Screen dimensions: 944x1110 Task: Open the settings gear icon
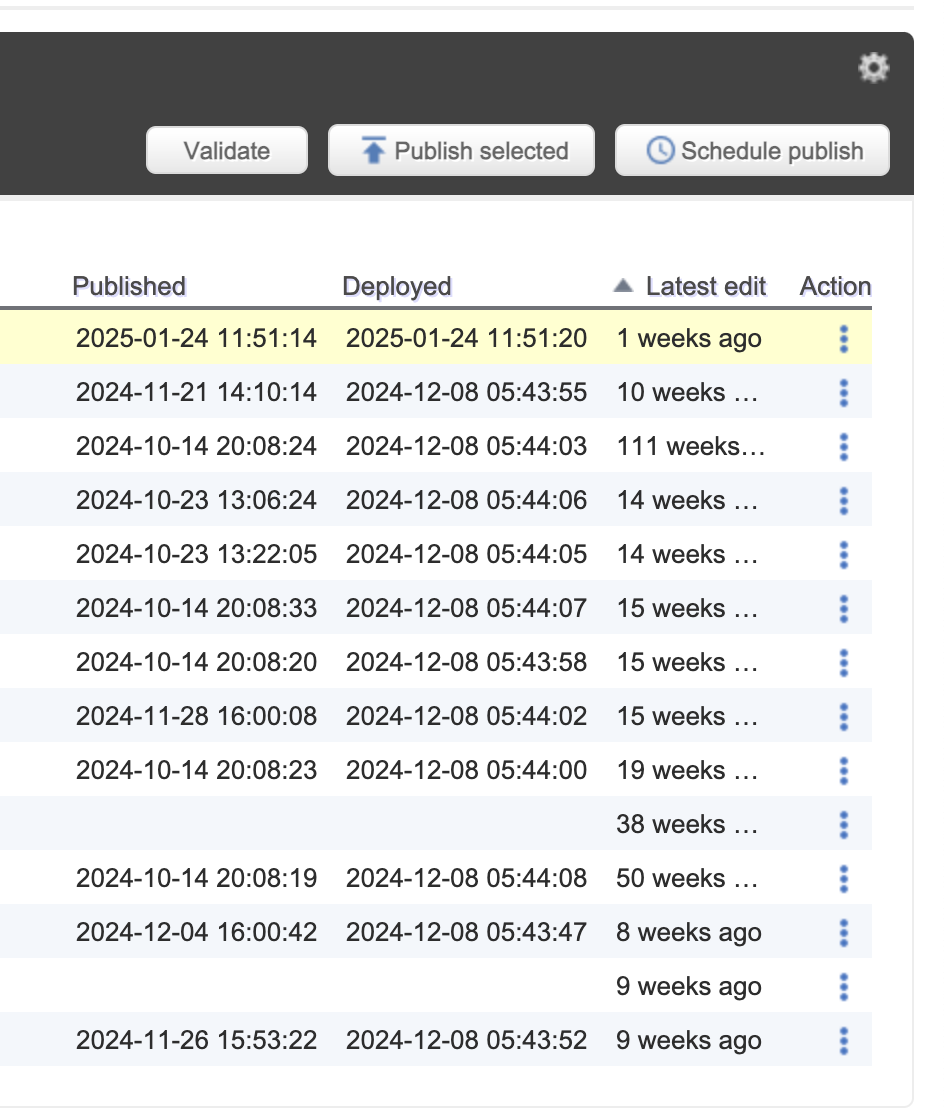(873, 68)
